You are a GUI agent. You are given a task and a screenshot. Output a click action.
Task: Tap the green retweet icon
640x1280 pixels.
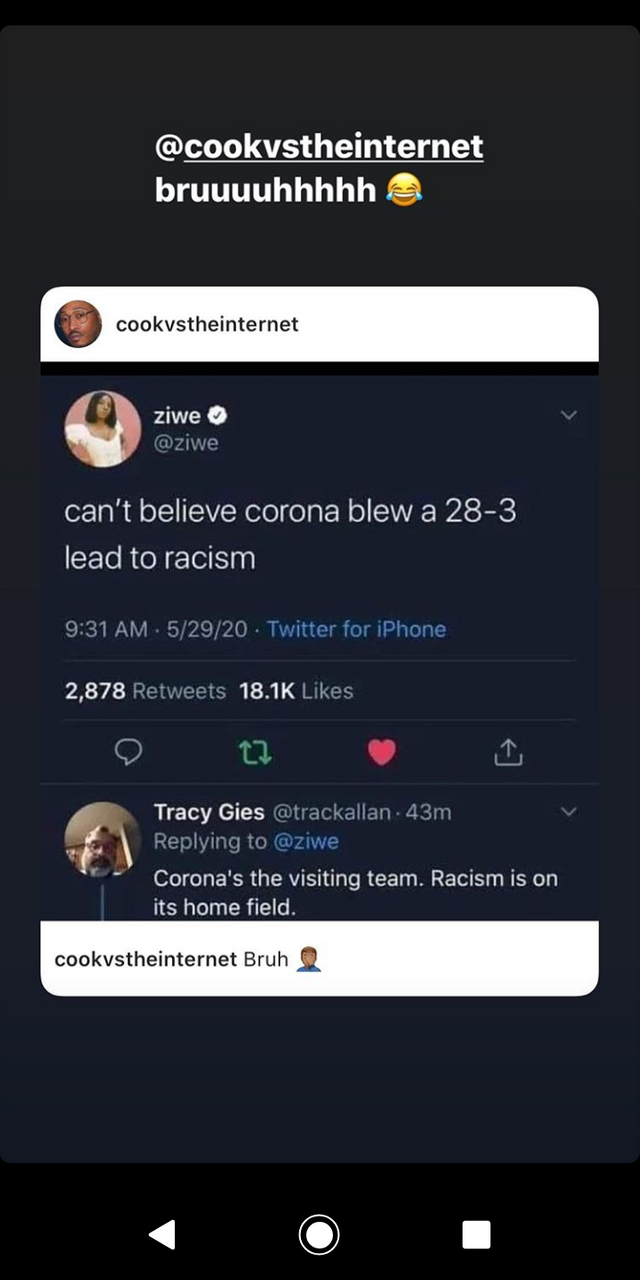(x=255, y=752)
